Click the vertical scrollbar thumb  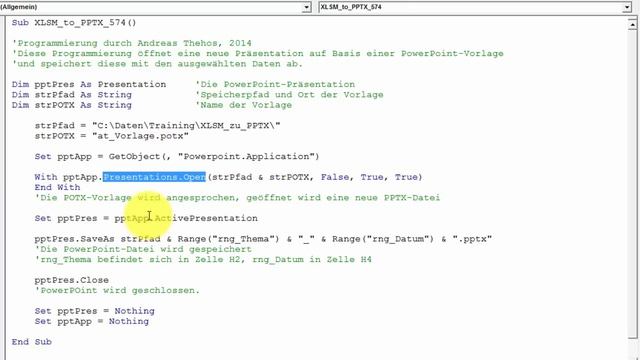point(632,184)
